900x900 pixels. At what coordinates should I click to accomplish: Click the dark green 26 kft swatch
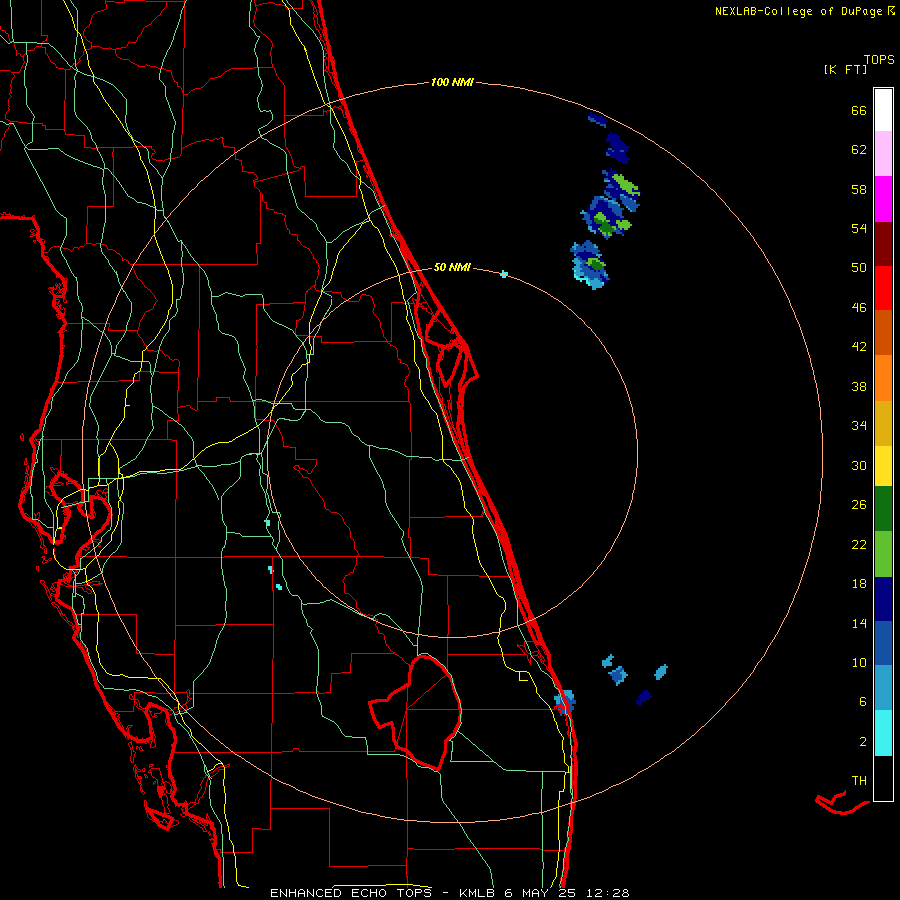[x=883, y=509]
